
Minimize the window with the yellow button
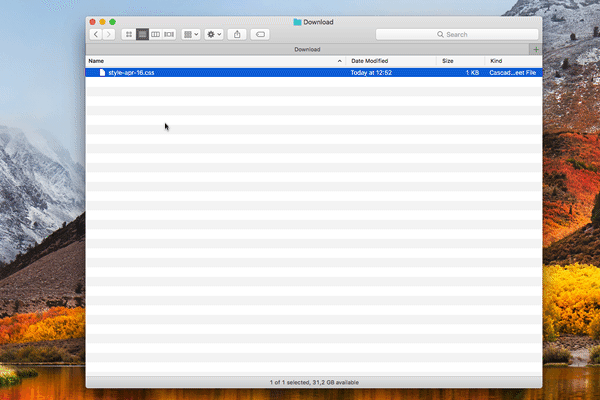pos(103,22)
